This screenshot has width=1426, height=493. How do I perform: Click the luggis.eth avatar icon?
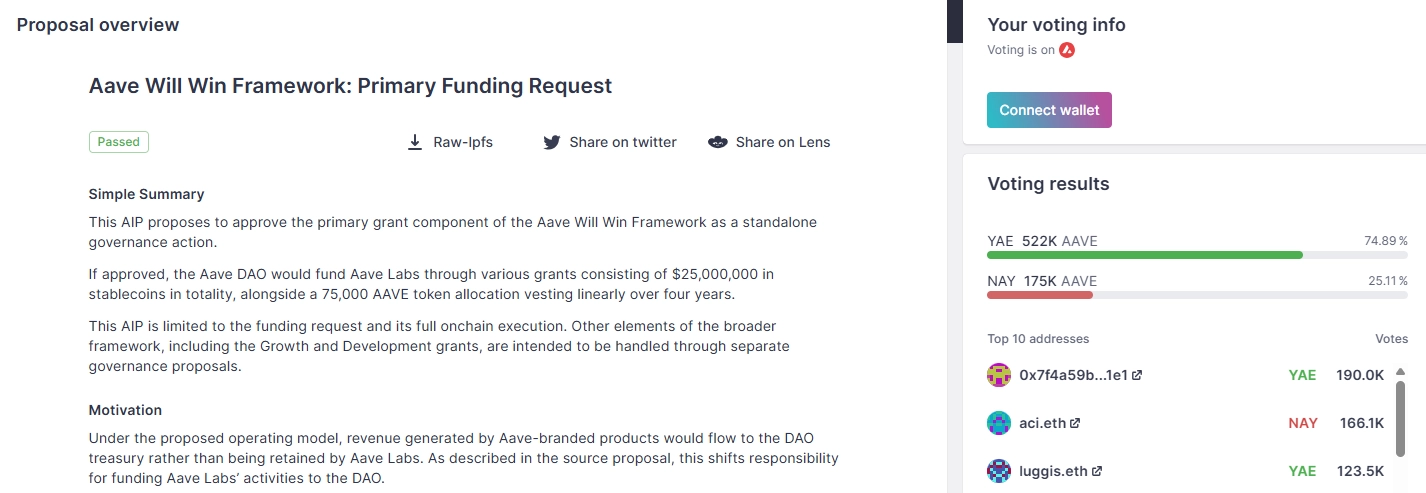coord(999,471)
